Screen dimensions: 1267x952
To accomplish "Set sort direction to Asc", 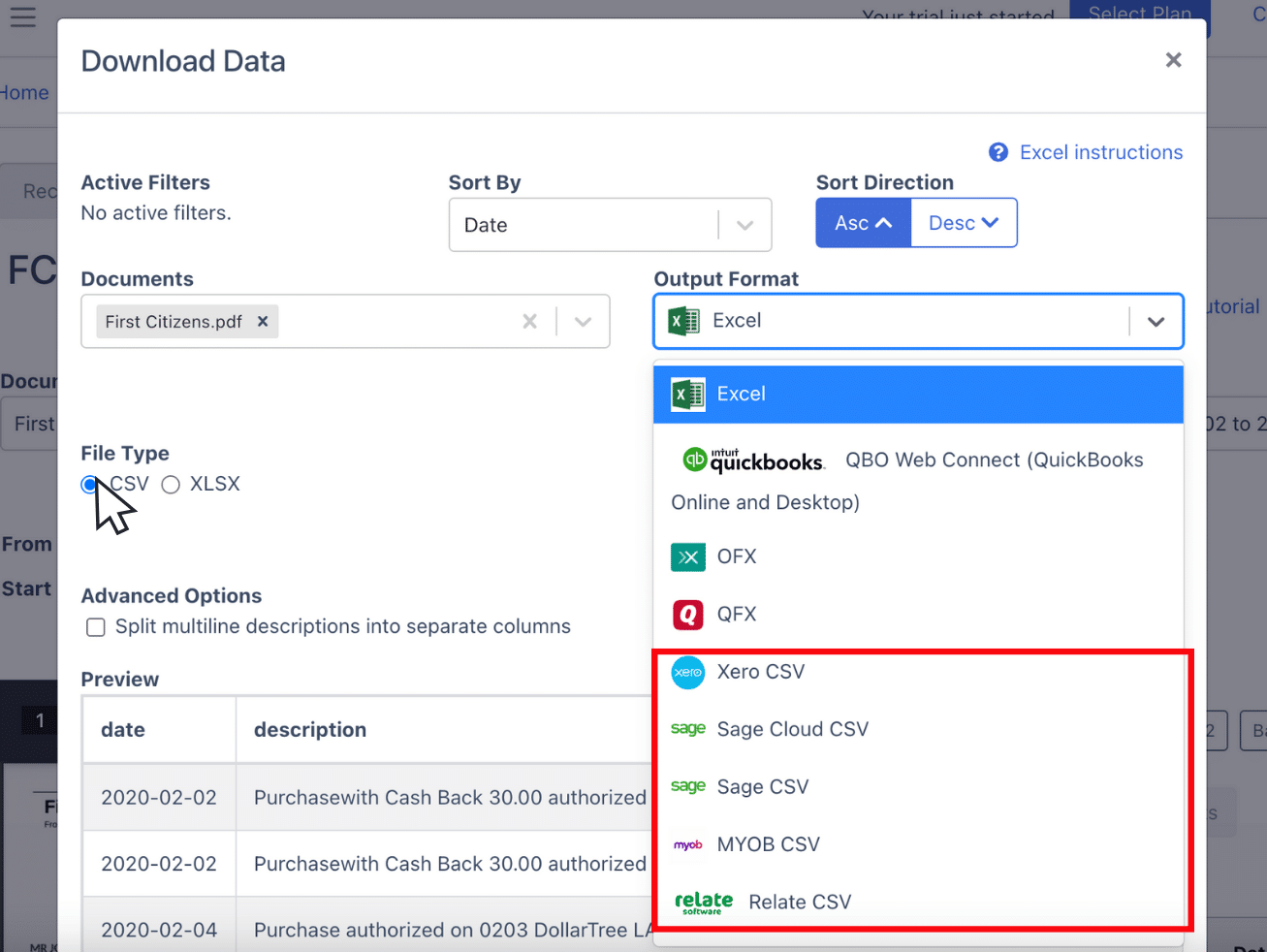I will coord(863,223).
